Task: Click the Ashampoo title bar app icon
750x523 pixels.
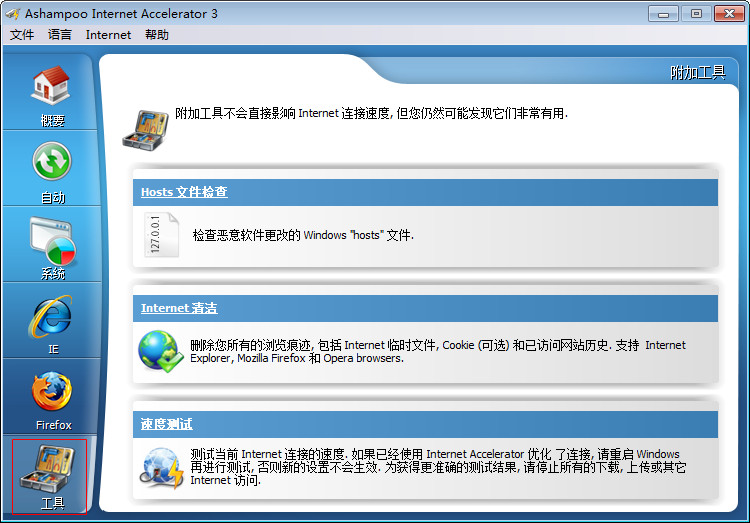Action: click(x=12, y=13)
